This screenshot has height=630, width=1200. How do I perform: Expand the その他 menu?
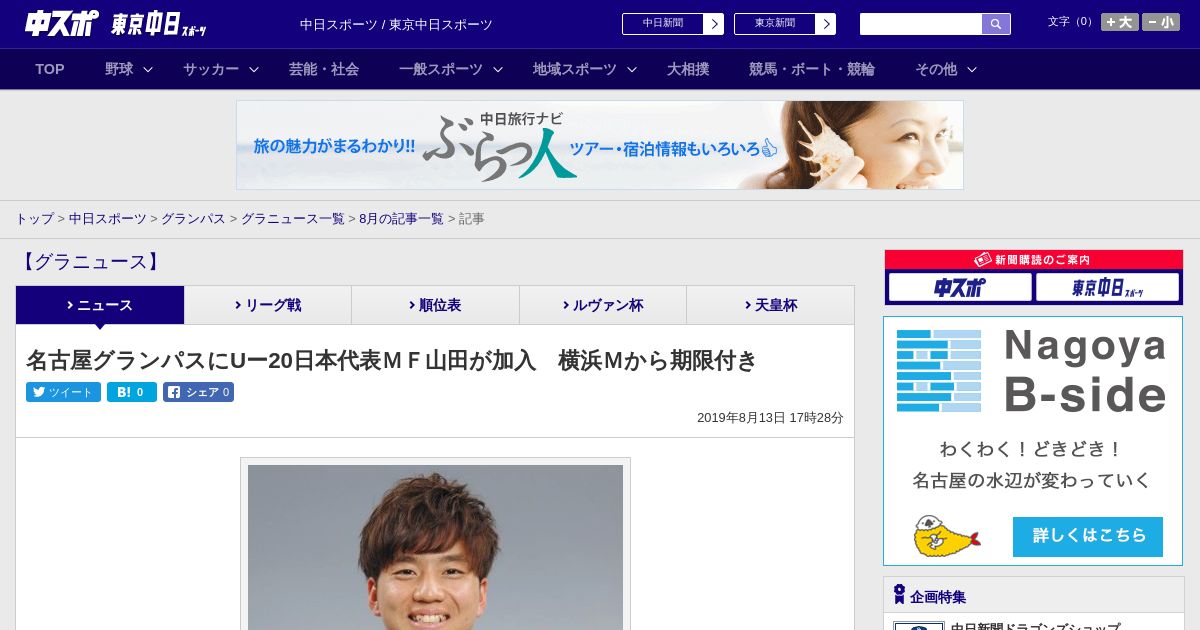pos(946,69)
